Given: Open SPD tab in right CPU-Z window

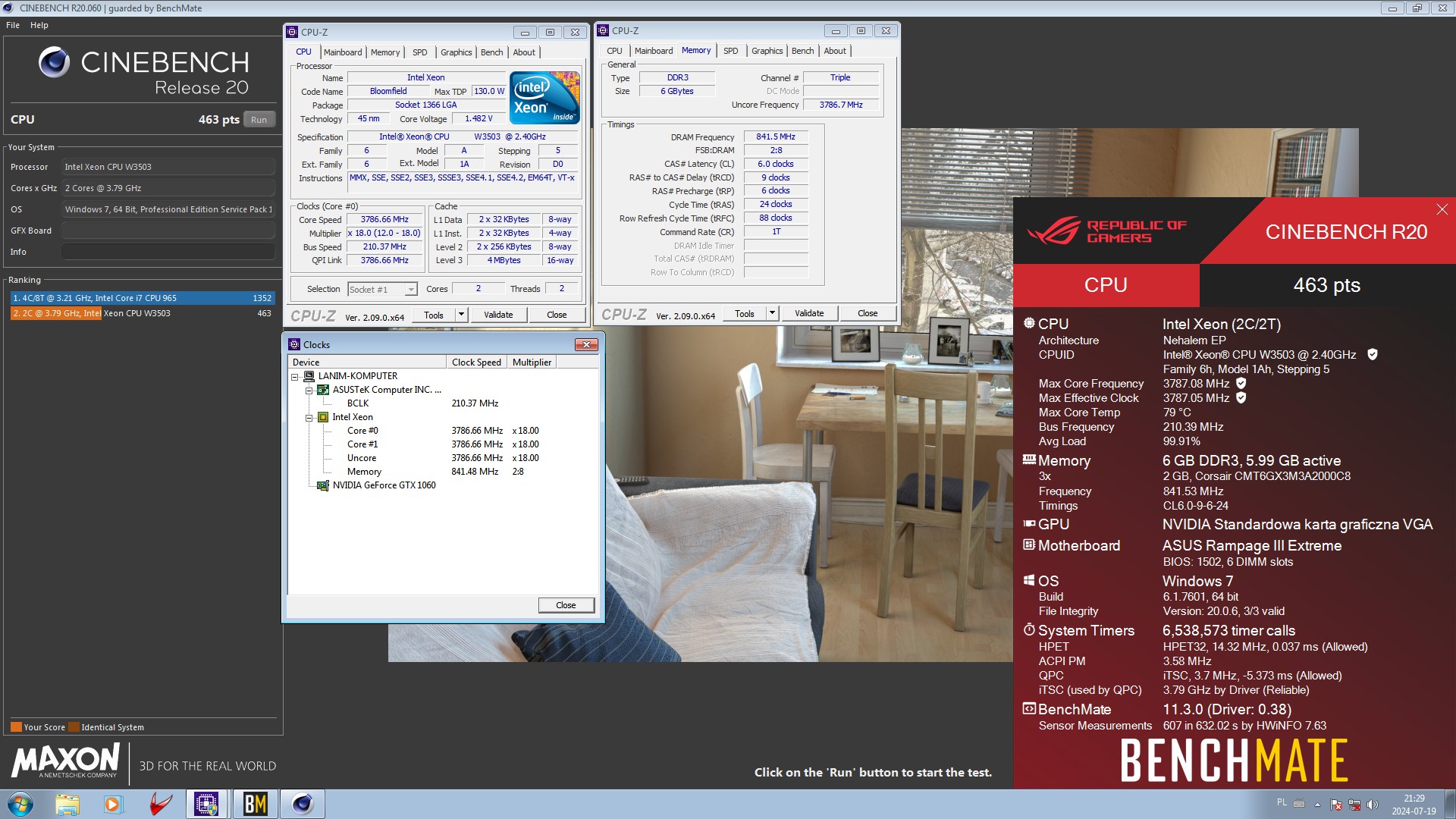Looking at the screenshot, I should 731,51.
